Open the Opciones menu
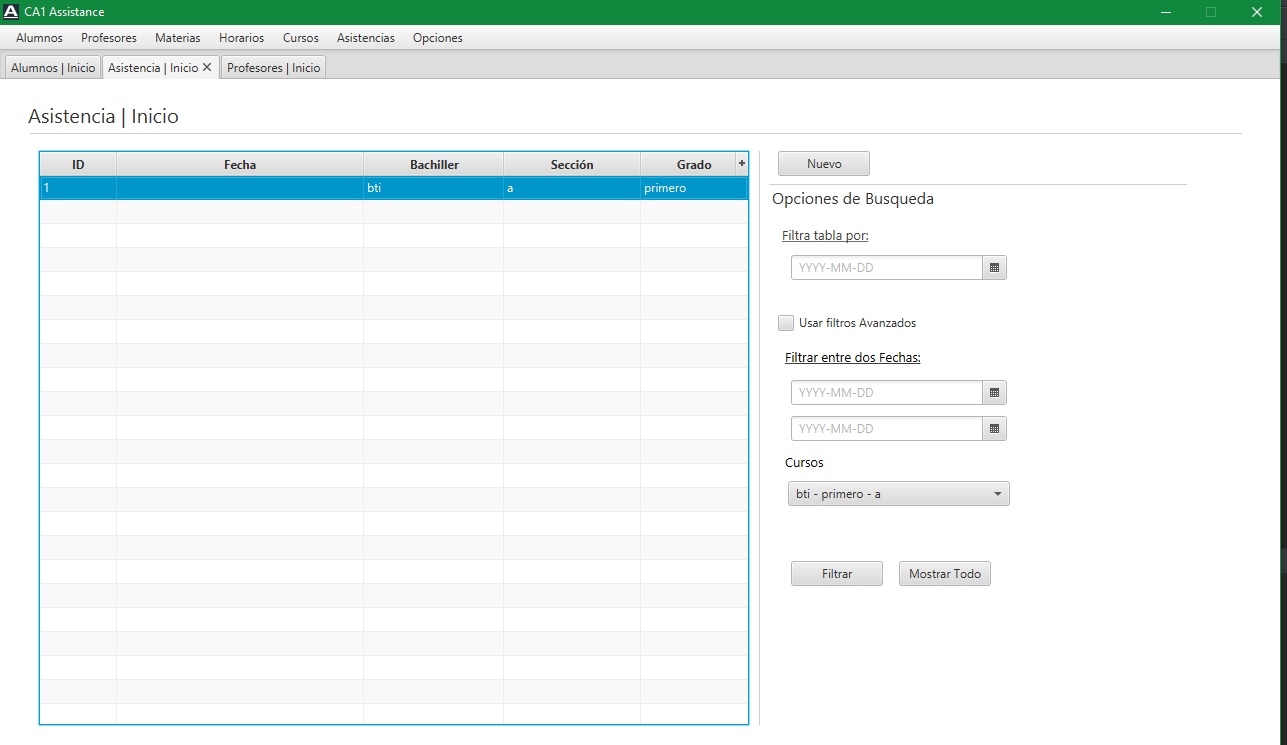The width and height of the screenshot is (1287, 745). coord(438,38)
